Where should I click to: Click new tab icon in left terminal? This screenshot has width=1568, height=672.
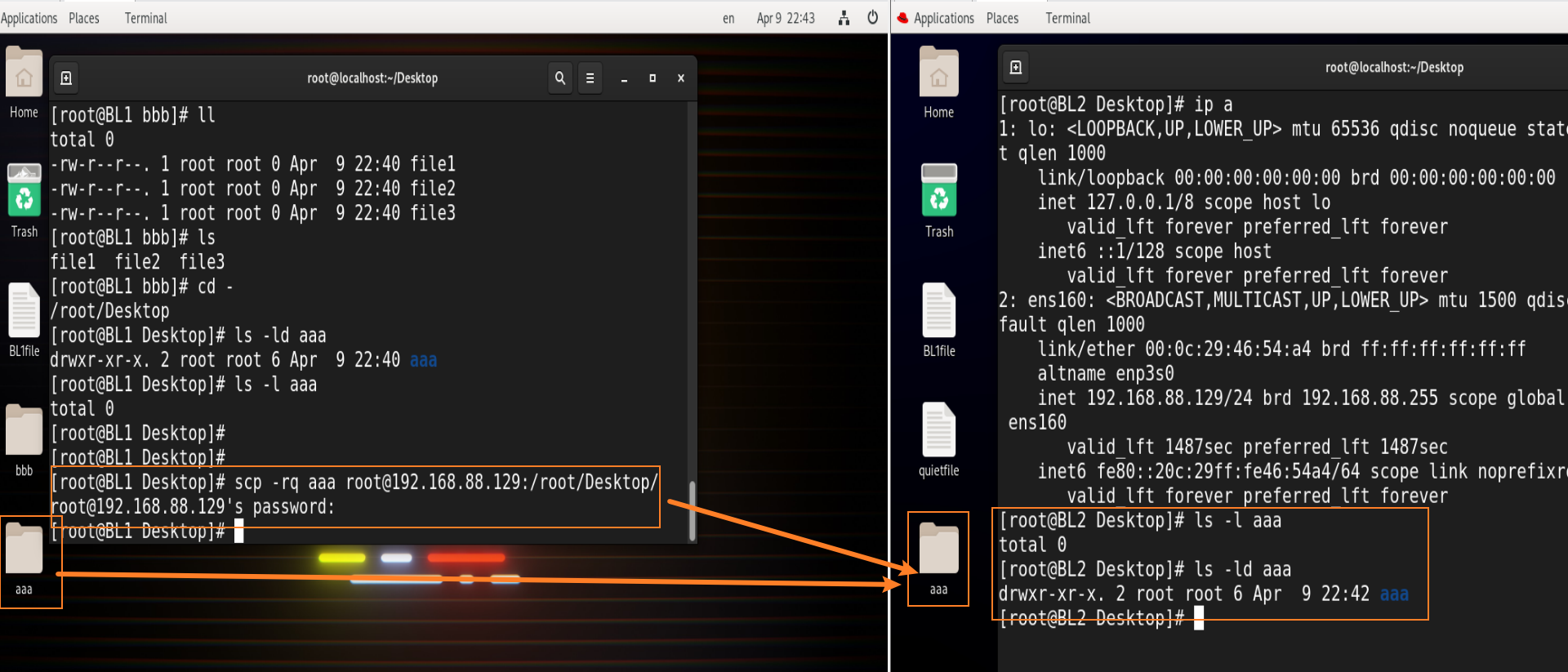pos(66,78)
